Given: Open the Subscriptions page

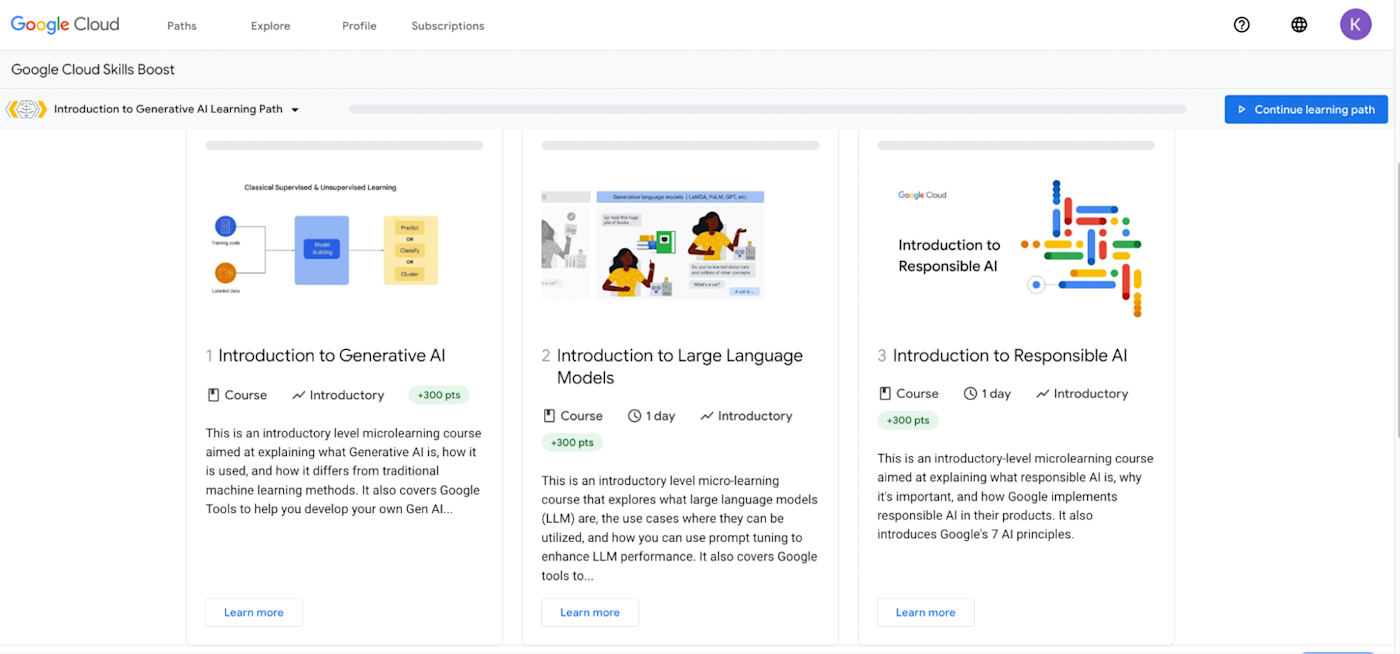Looking at the screenshot, I should (x=448, y=26).
